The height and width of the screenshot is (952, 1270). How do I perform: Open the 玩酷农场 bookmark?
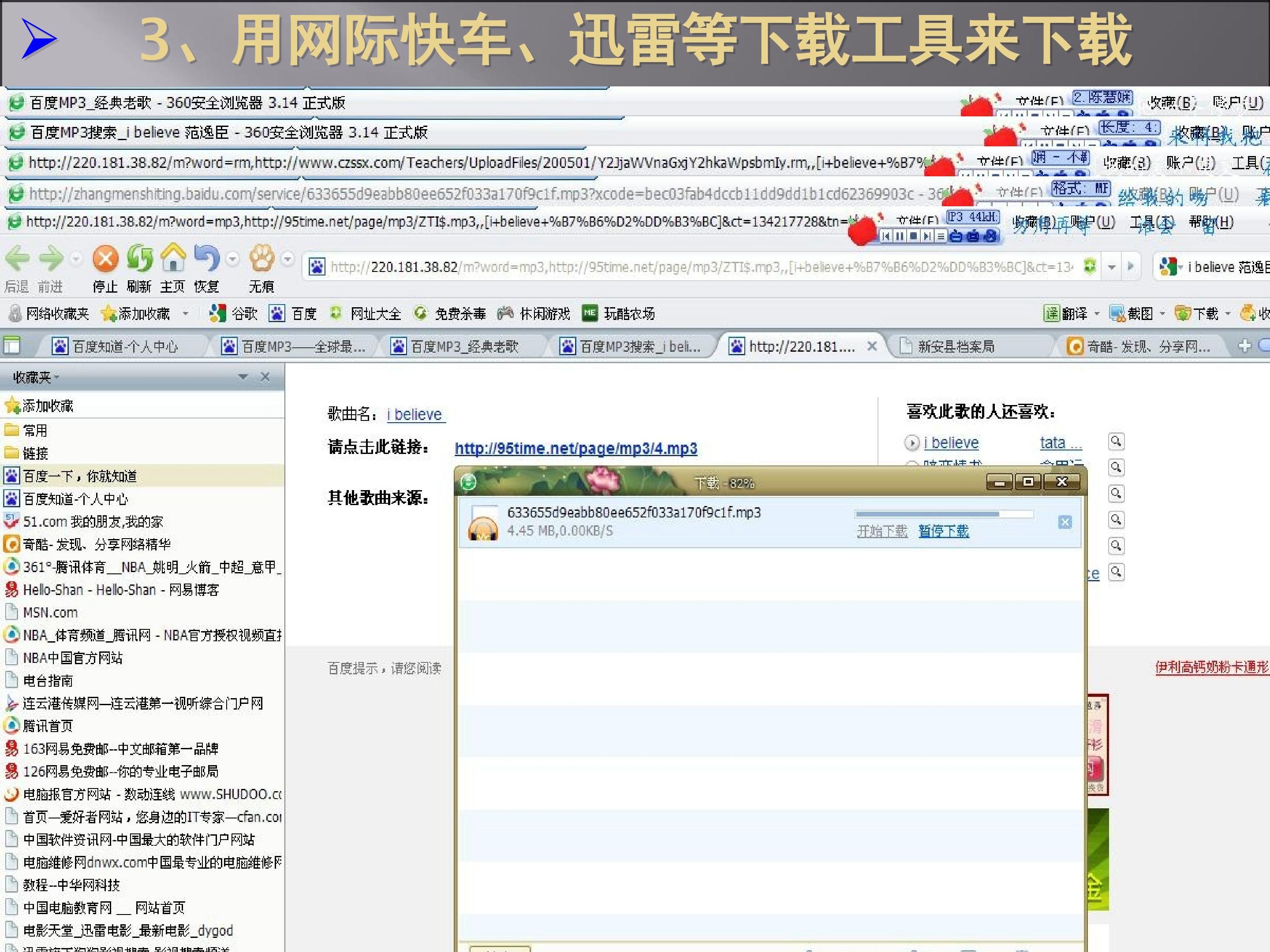click(618, 313)
